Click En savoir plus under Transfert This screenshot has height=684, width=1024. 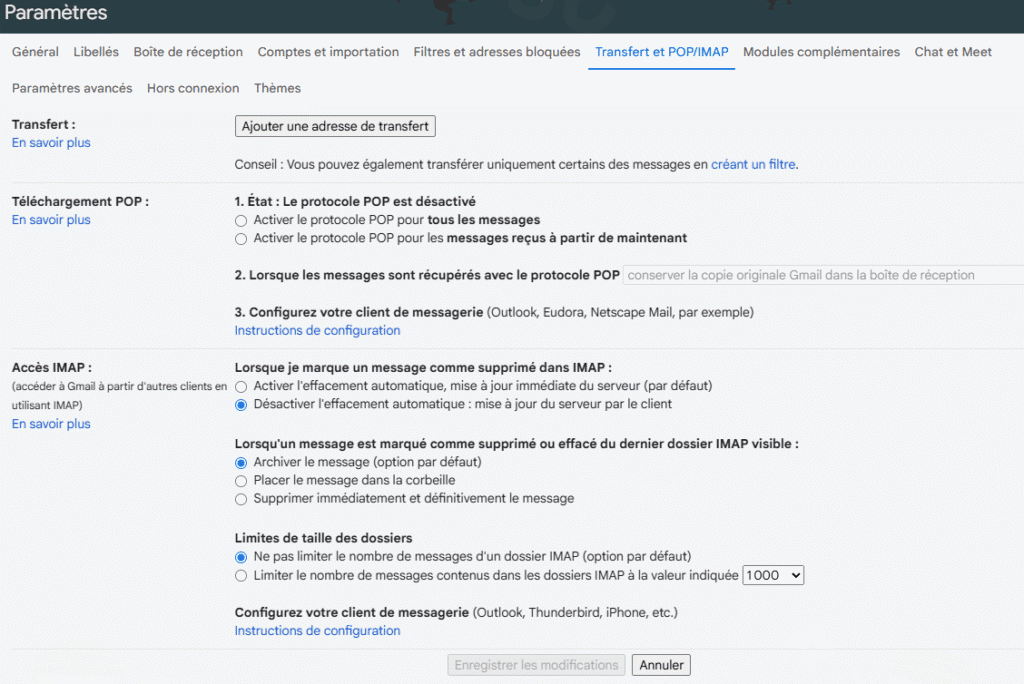[x=51, y=143]
